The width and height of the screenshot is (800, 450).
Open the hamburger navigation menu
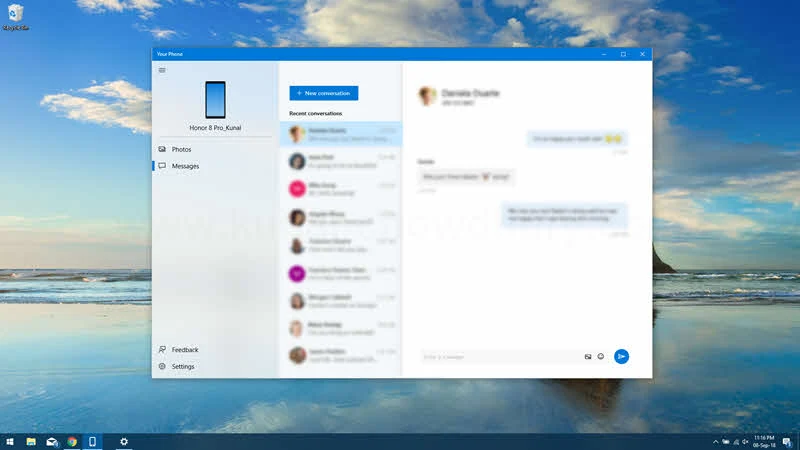(x=162, y=70)
